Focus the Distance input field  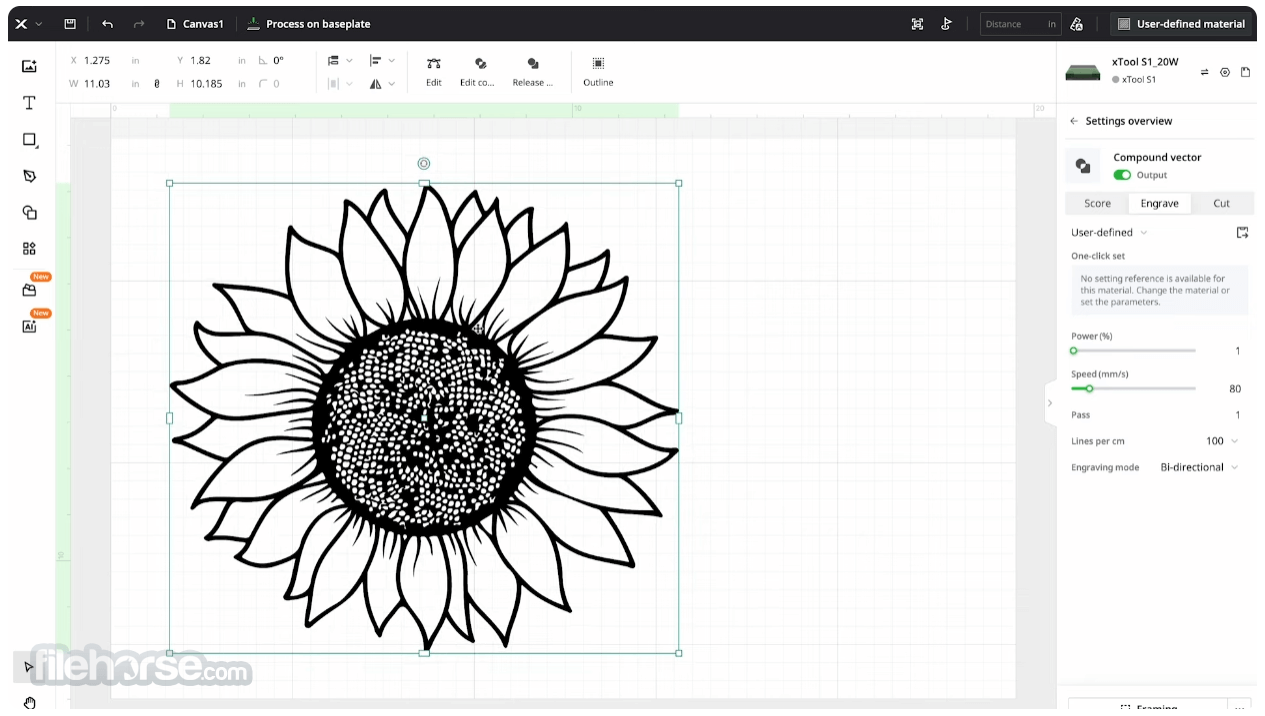click(x=1020, y=24)
